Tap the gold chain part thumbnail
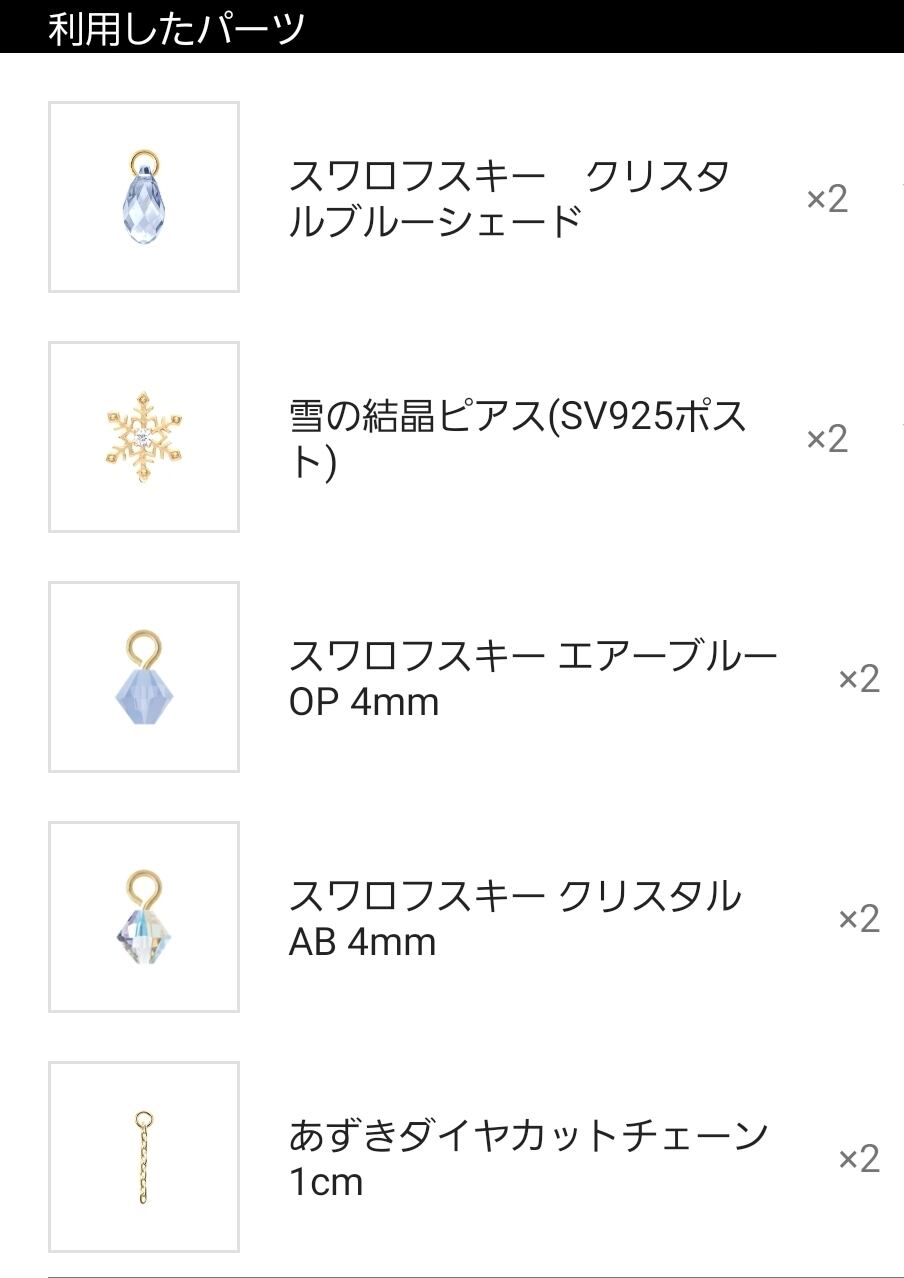Screen dimensions: 904x1278 click(143, 1157)
